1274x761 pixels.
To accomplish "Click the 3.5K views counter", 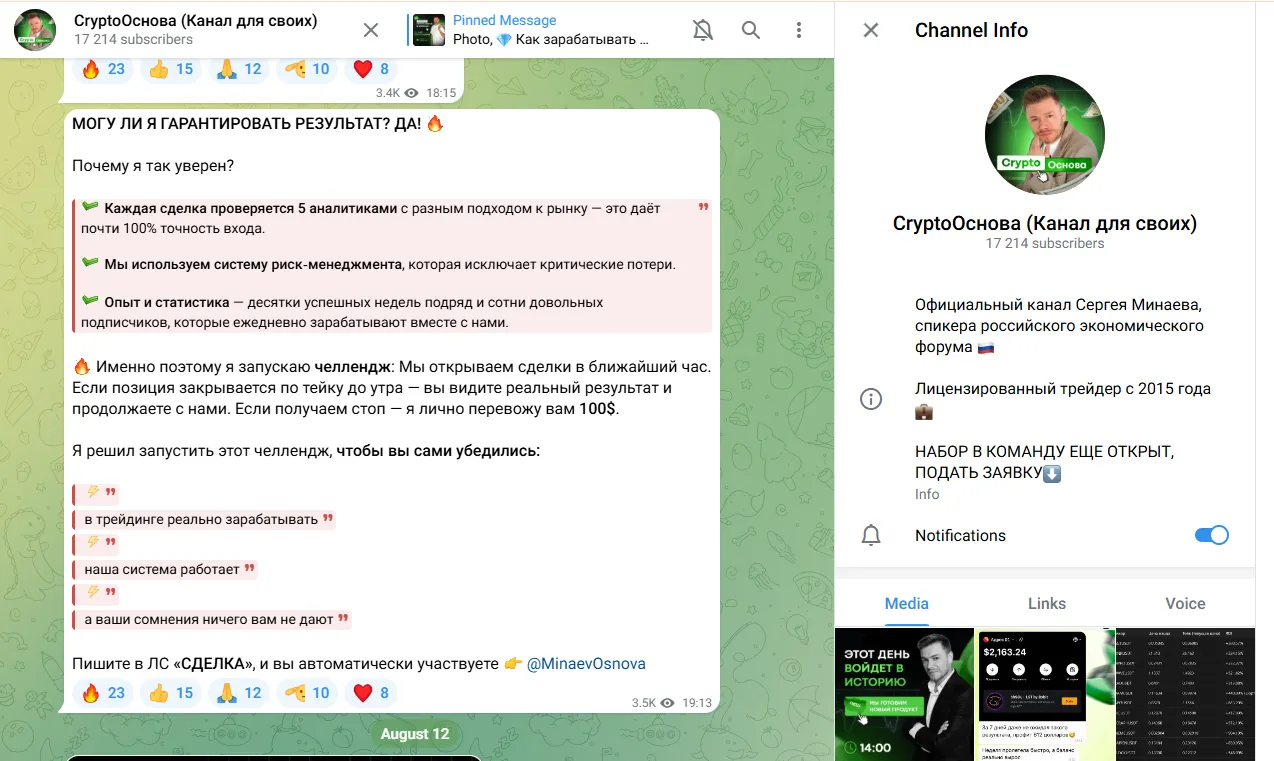I will click(x=653, y=703).
